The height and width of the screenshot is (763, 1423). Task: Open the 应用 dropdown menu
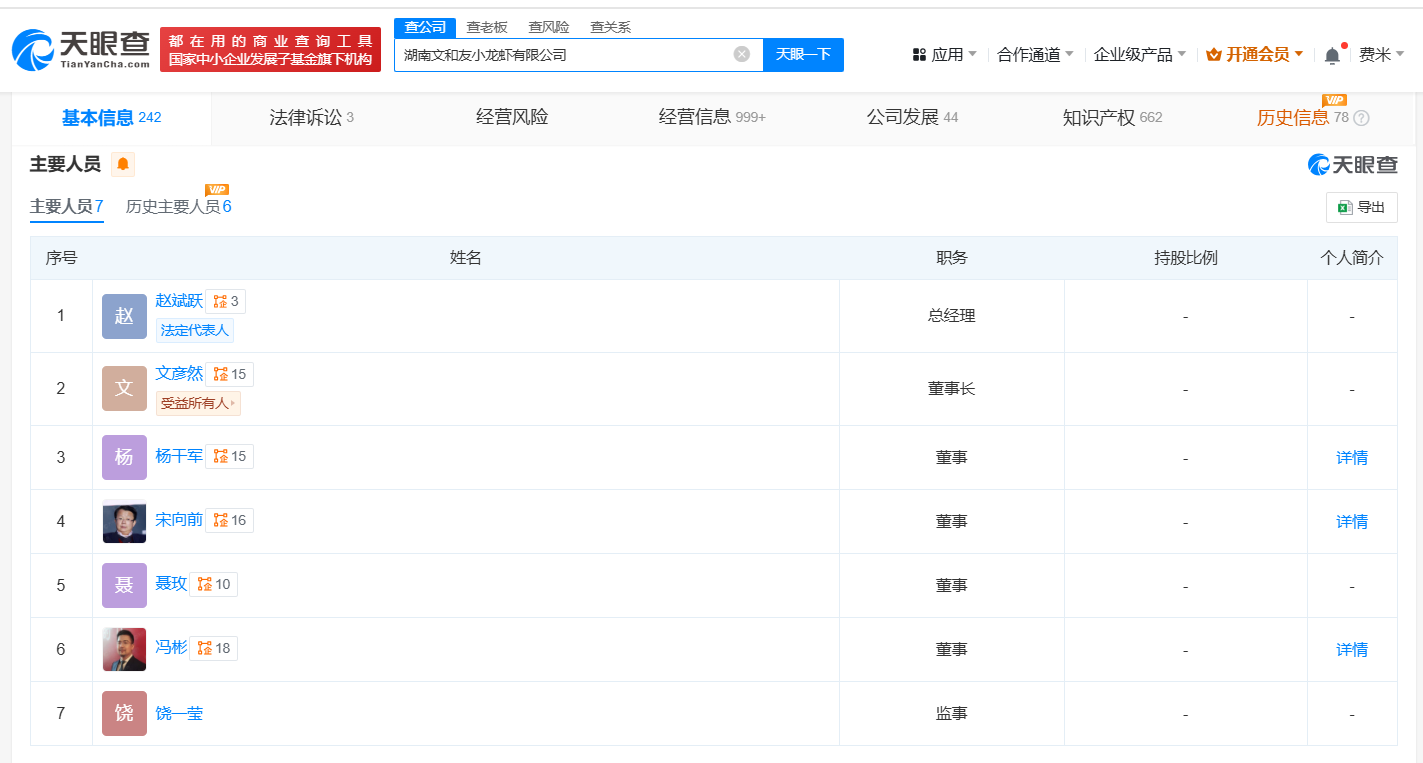click(x=945, y=54)
